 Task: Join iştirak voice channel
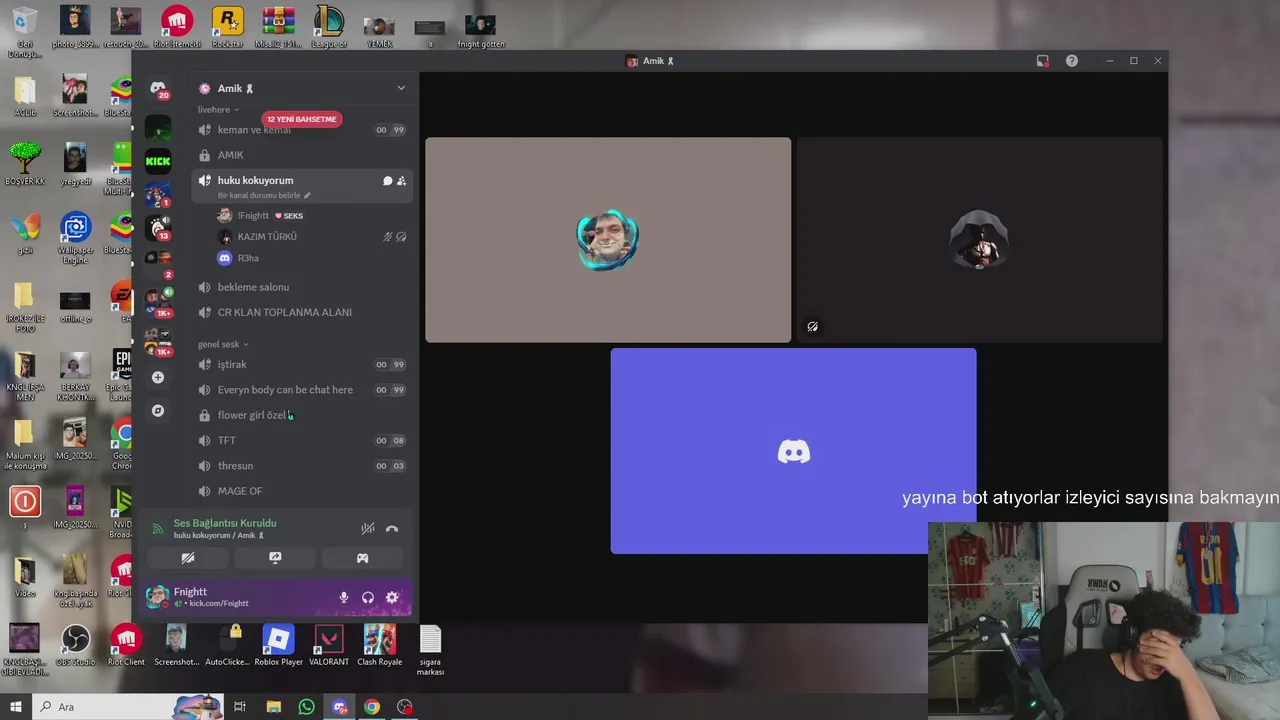pos(302,365)
